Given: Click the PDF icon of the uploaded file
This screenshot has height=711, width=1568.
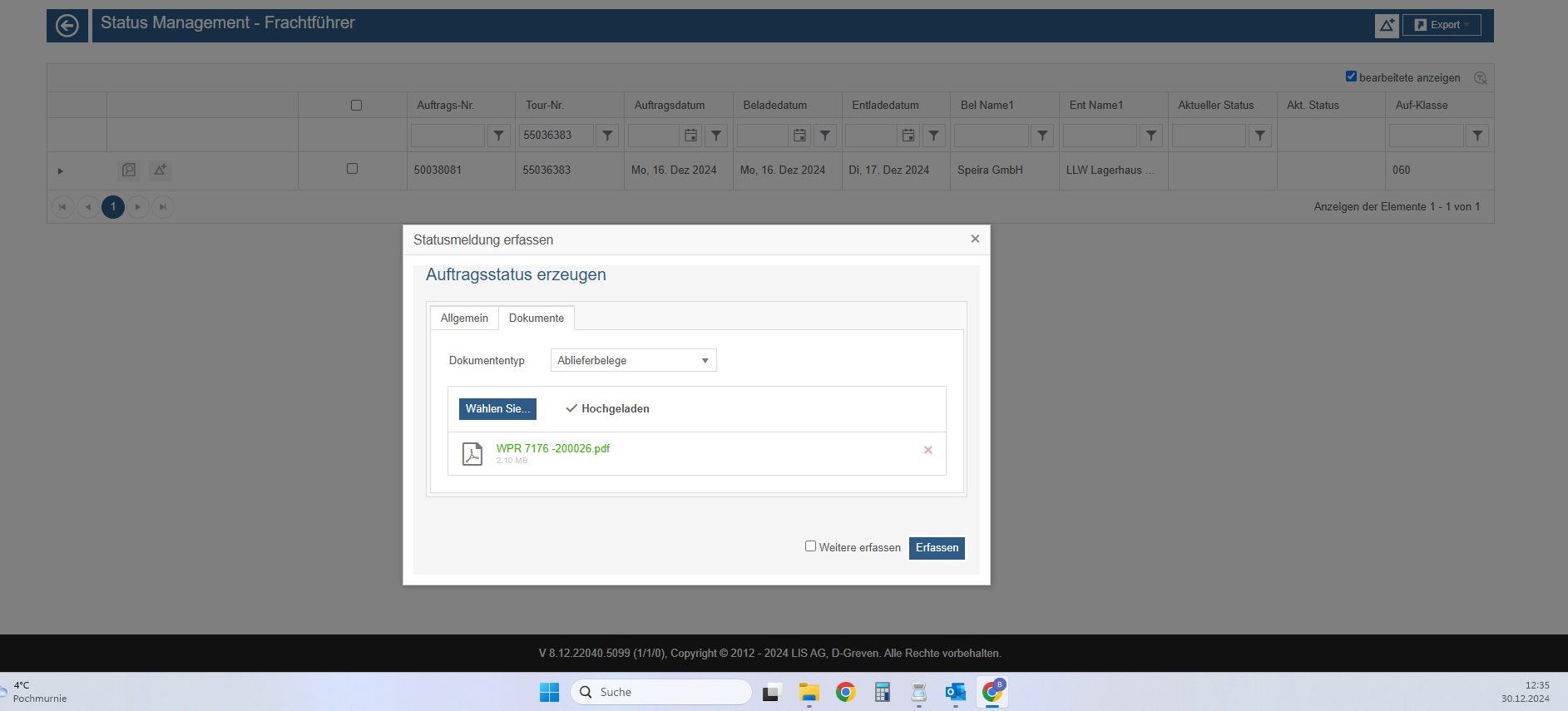Looking at the screenshot, I should pyautogui.click(x=472, y=453).
